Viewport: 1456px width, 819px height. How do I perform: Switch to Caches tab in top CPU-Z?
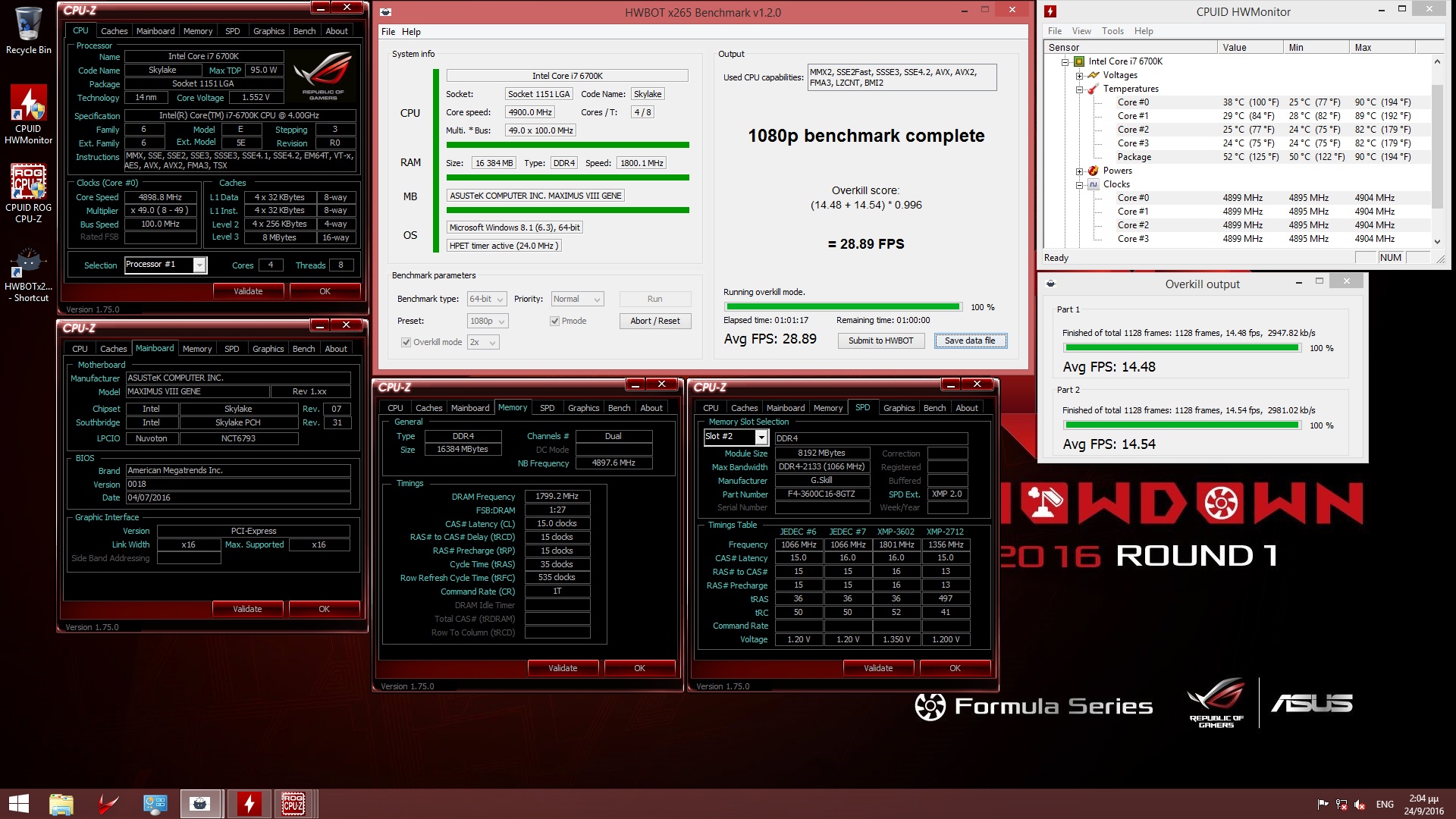pyautogui.click(x=115, y=31)
